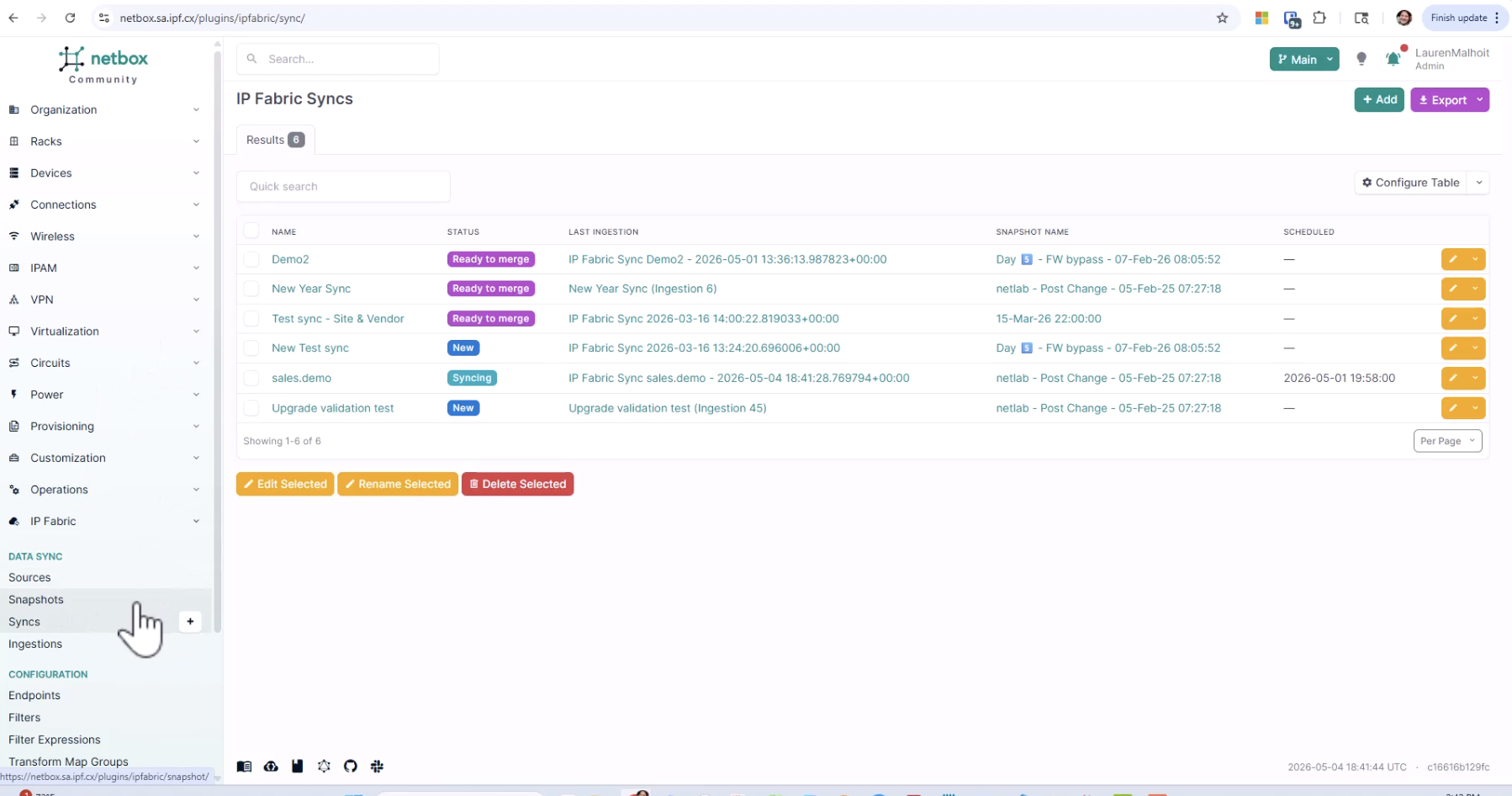Open the GitHub icon in footer
1512x796 pixels.
351,767
